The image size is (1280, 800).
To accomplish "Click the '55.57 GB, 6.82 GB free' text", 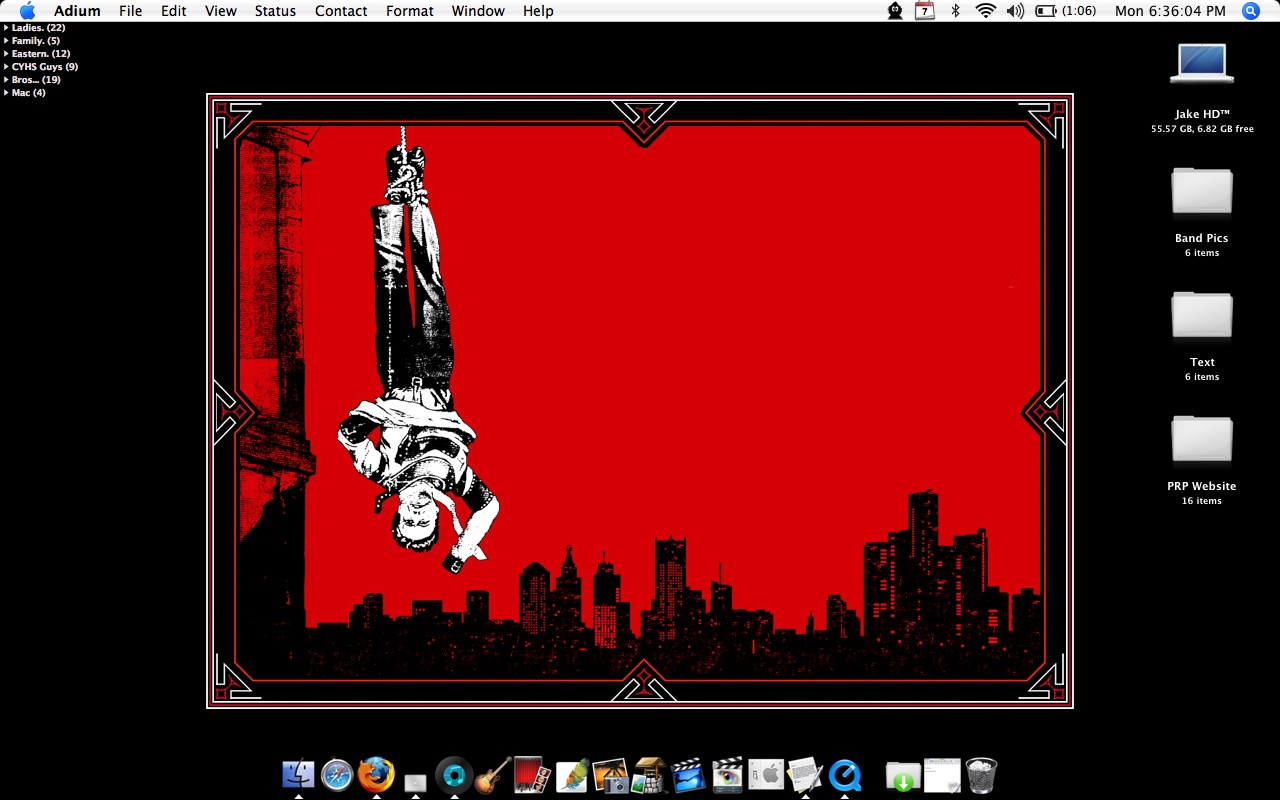I will pos(1202,129).
